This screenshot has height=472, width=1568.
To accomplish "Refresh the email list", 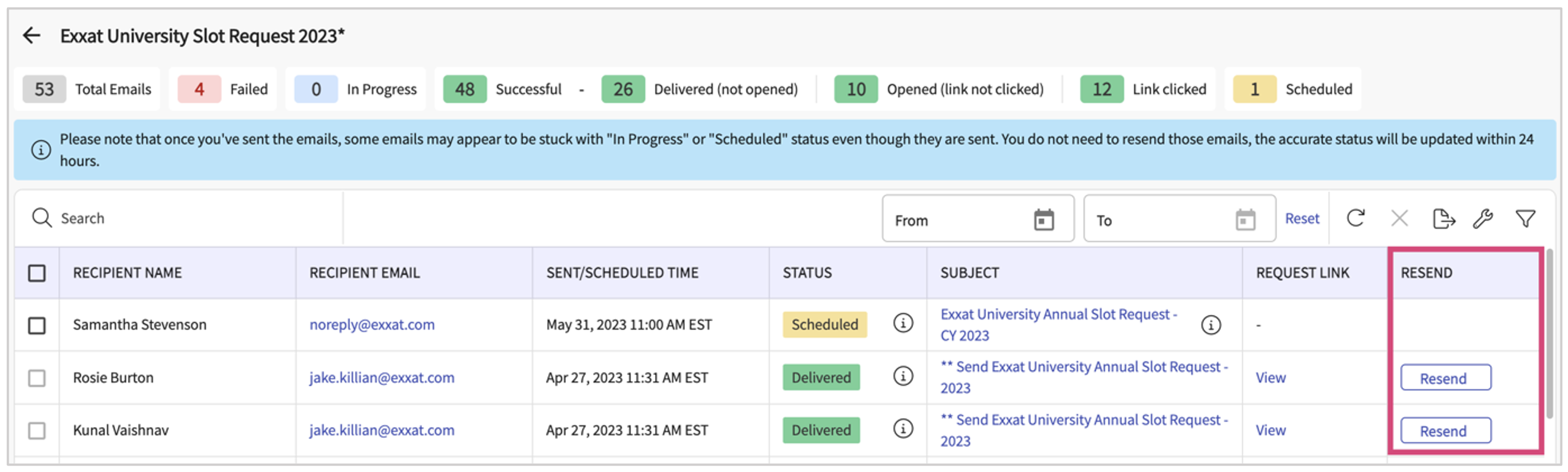I will (x=1356, y=218).
